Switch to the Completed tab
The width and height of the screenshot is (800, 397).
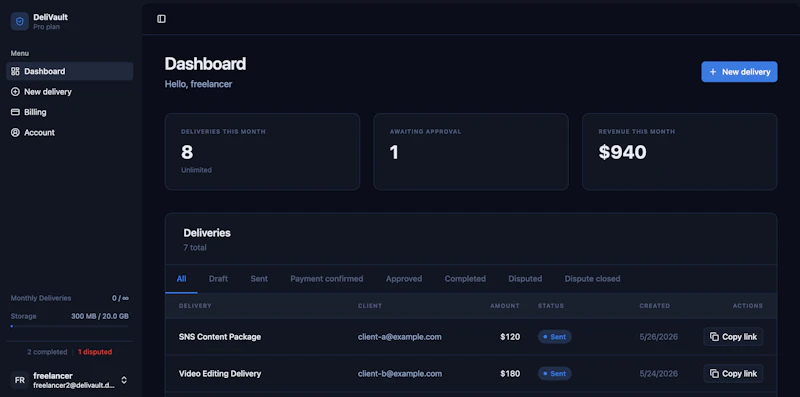click(x=465, y=279)
